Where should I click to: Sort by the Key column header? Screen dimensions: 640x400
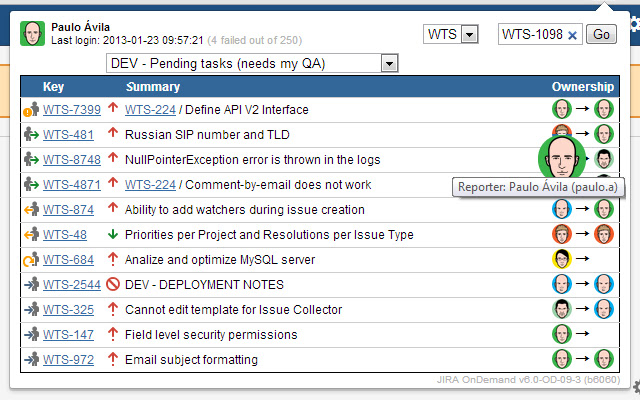tap(53, 87)
